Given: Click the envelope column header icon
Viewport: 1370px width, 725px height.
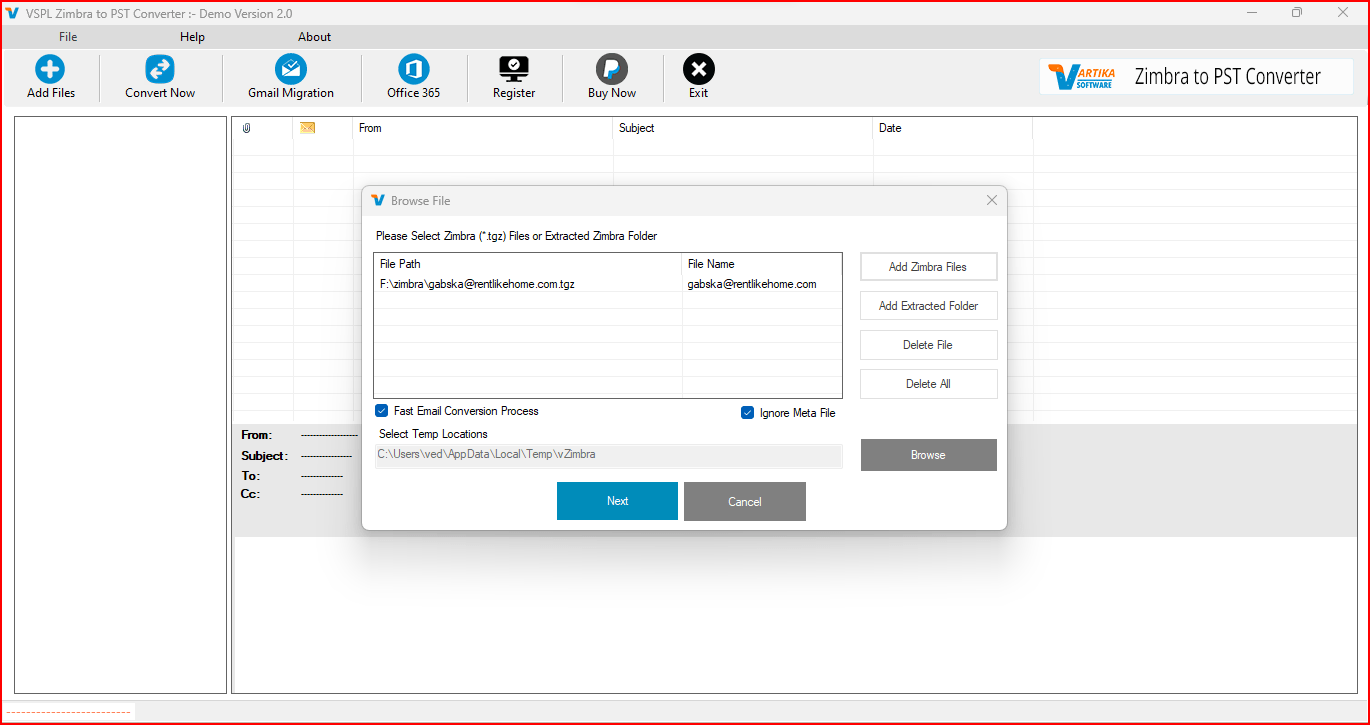Looking at the screenshot, I should point(307,128).
